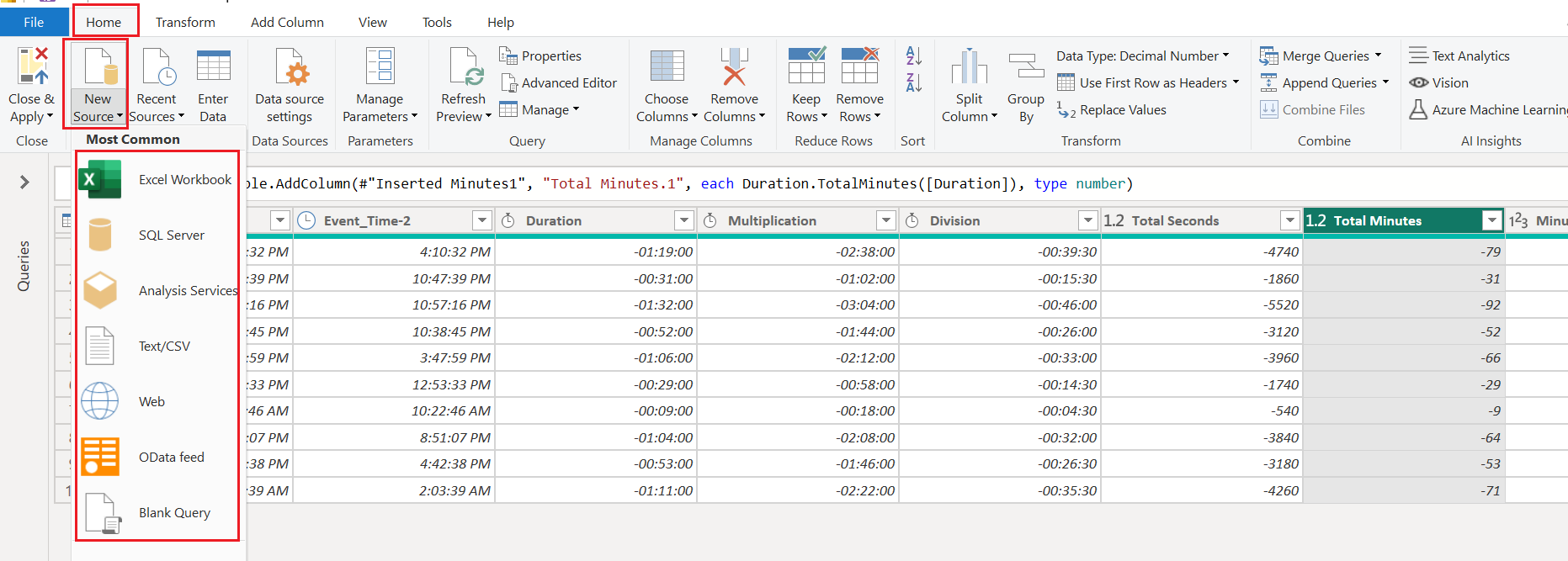Screen dimensions: 1568x561
Task: Open the Duration column filter dropdown
Action: 683,220
